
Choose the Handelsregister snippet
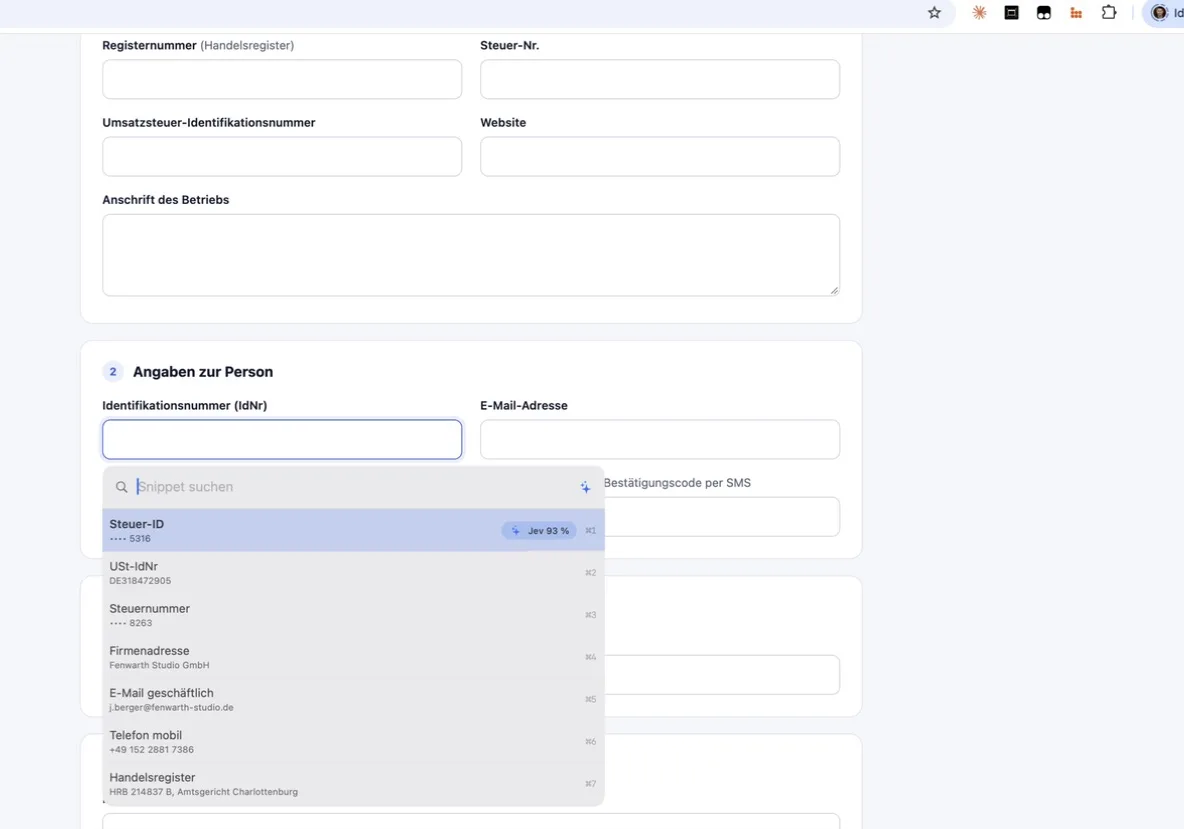(x=353, y=784)
